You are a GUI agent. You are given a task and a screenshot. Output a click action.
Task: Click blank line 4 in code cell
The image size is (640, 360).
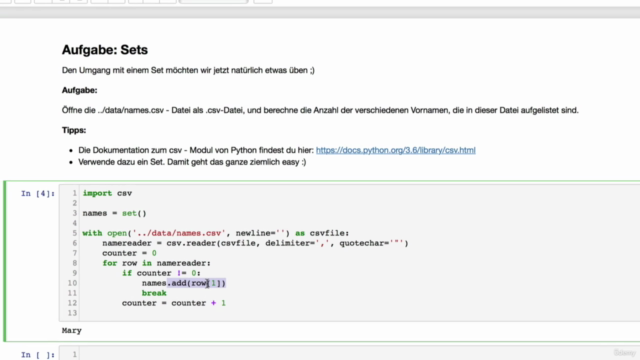click(x=359, y=223)
